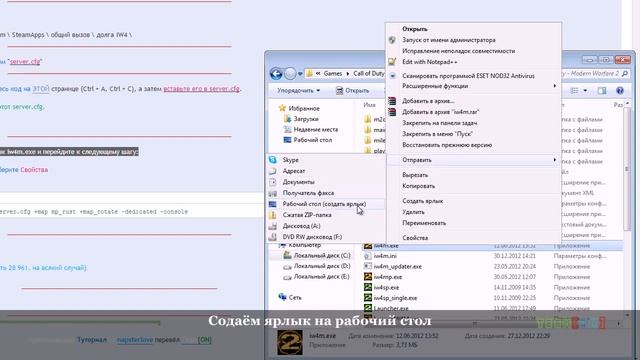Open Загрузки in the navigation pane
This screenshot has height=360, width=640.
(x=301, y=119)
